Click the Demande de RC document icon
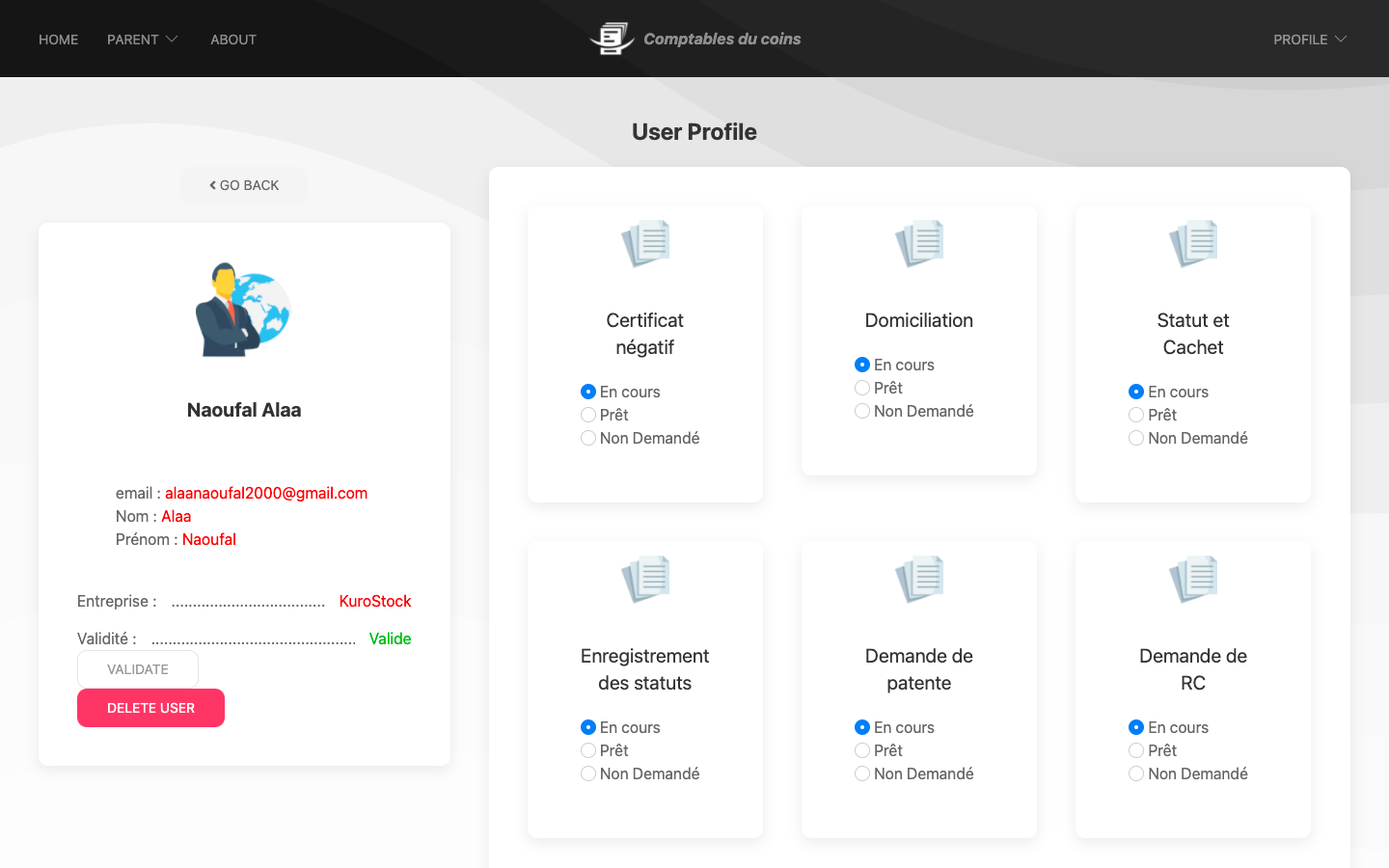 click(1193, 579)
